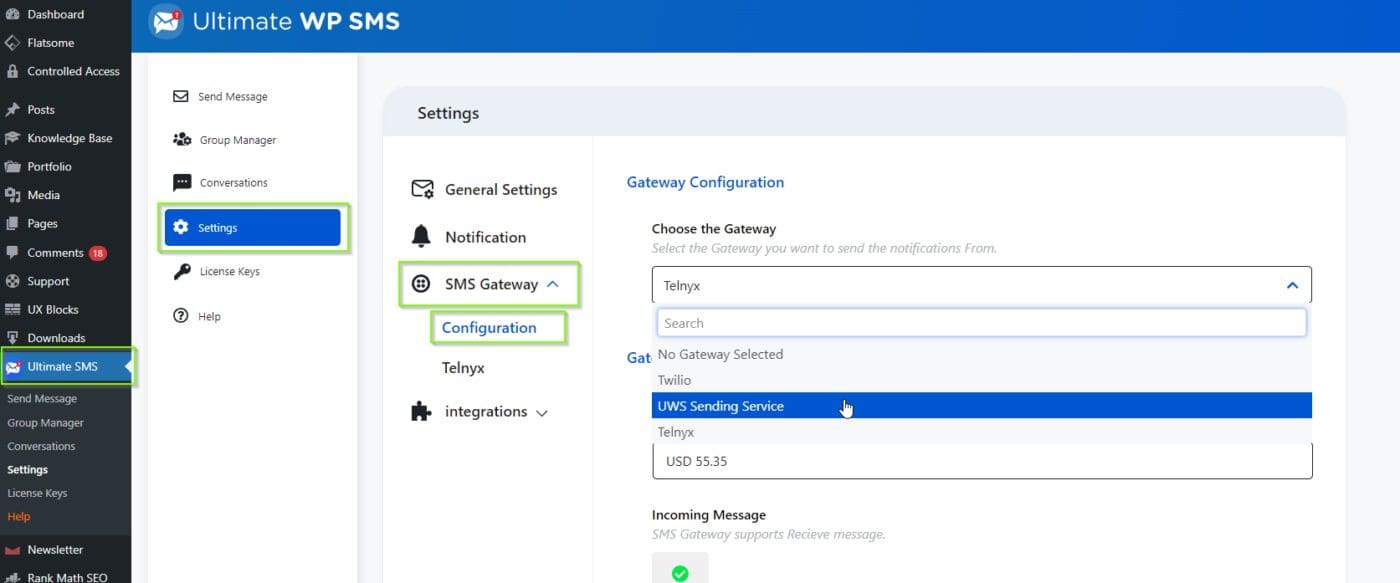Open Conversations in plugin menu
The image size is (1400, 583).
[x=234, y=183]
